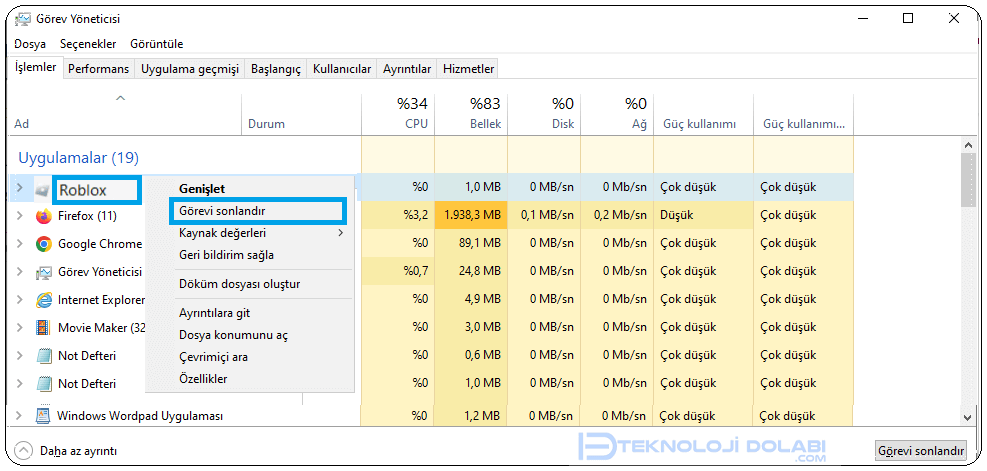The height and width of the screenshot is (471, 987).
Task: Click the first Not Defteri icon
Action: click(43, 356)
